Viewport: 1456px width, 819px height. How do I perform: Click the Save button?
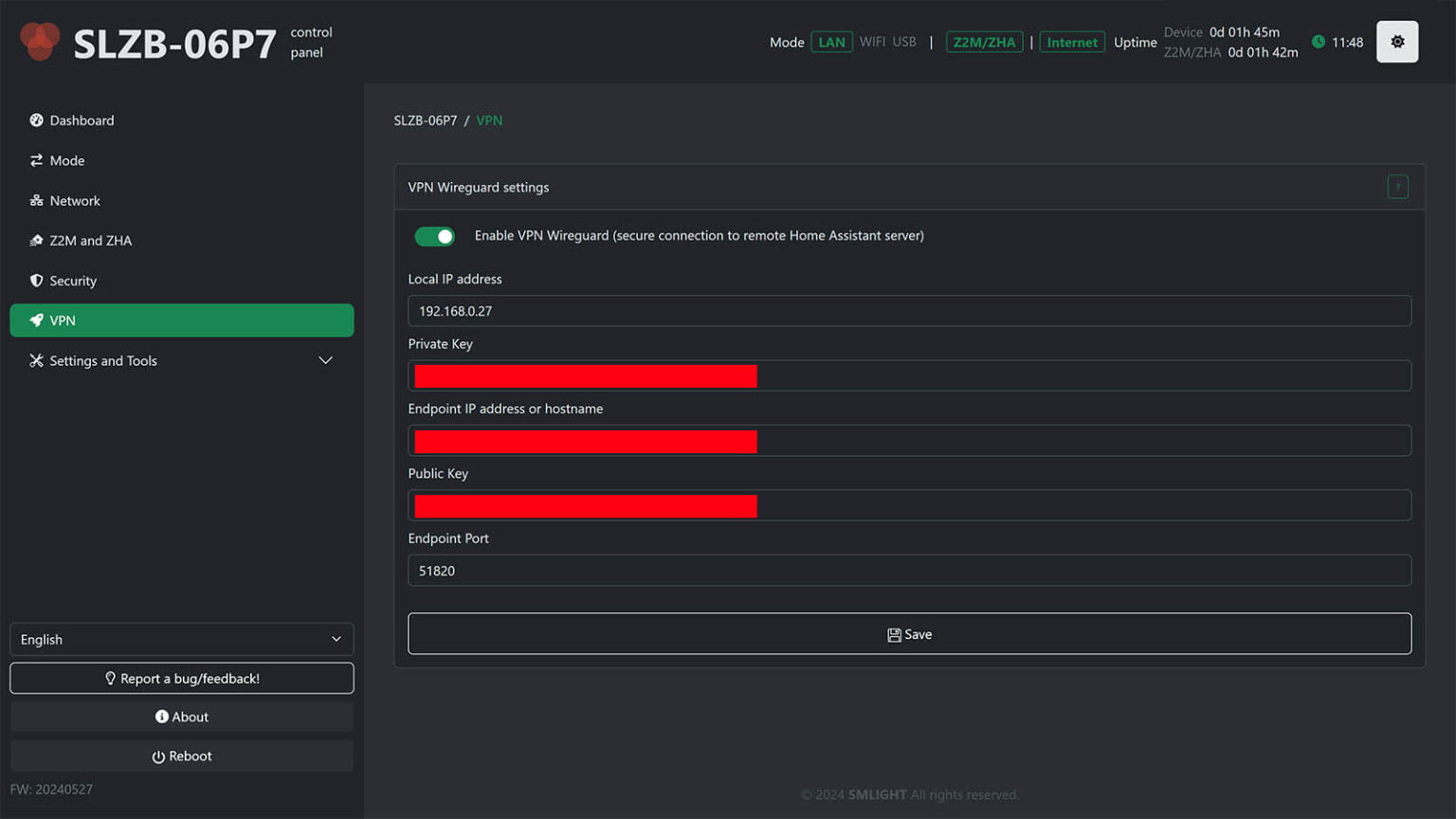[x=909, y=634]
